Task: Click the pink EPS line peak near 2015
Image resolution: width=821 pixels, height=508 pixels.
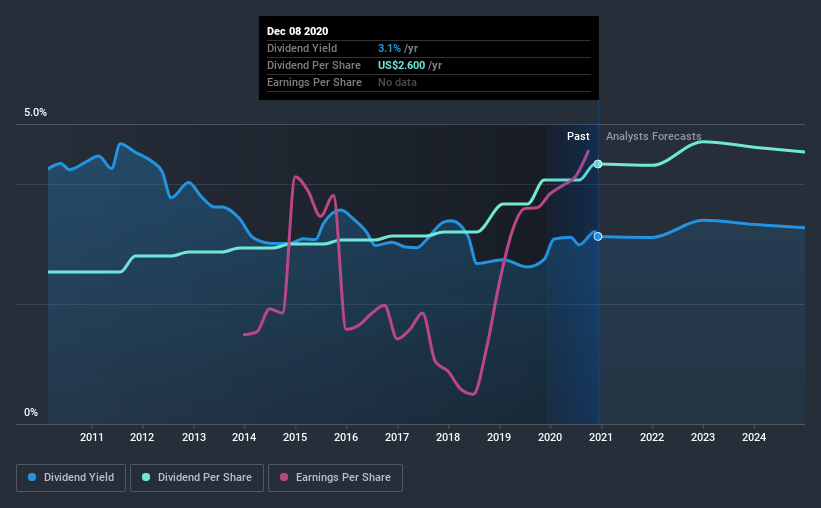Action: point(296,177)
